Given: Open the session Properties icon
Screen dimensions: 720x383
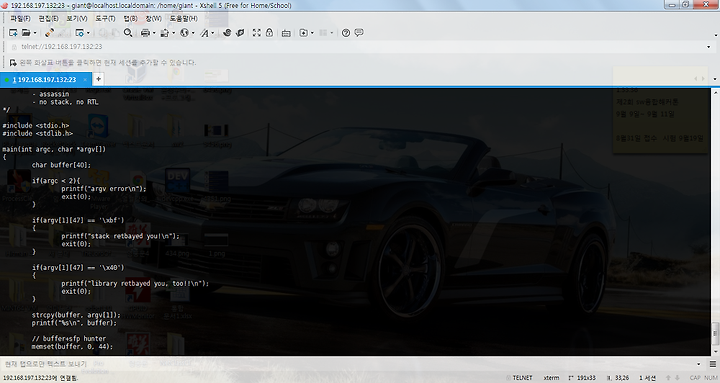Looking at the screenshot, I should 79,33.
